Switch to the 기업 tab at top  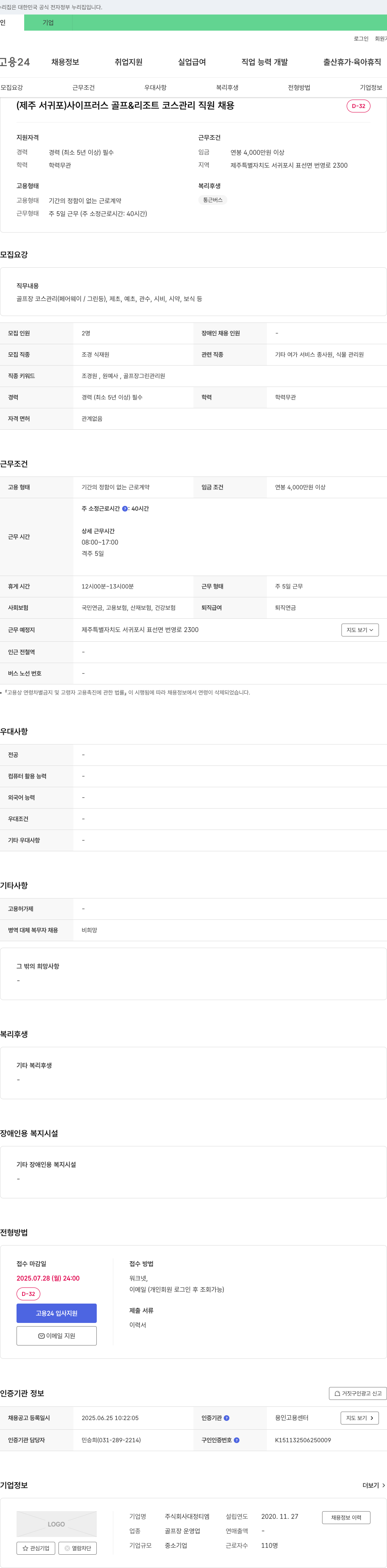[48, 23]
